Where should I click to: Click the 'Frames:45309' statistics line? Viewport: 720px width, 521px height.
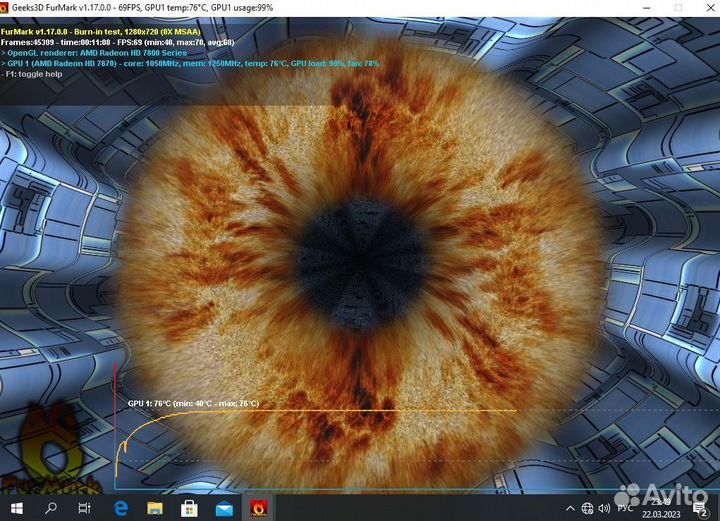[118, 42]
